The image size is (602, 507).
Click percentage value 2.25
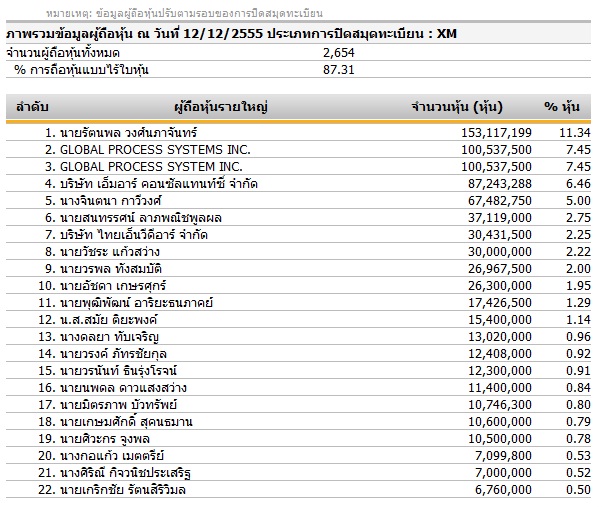pyautogui.click(x=578, y=235)
